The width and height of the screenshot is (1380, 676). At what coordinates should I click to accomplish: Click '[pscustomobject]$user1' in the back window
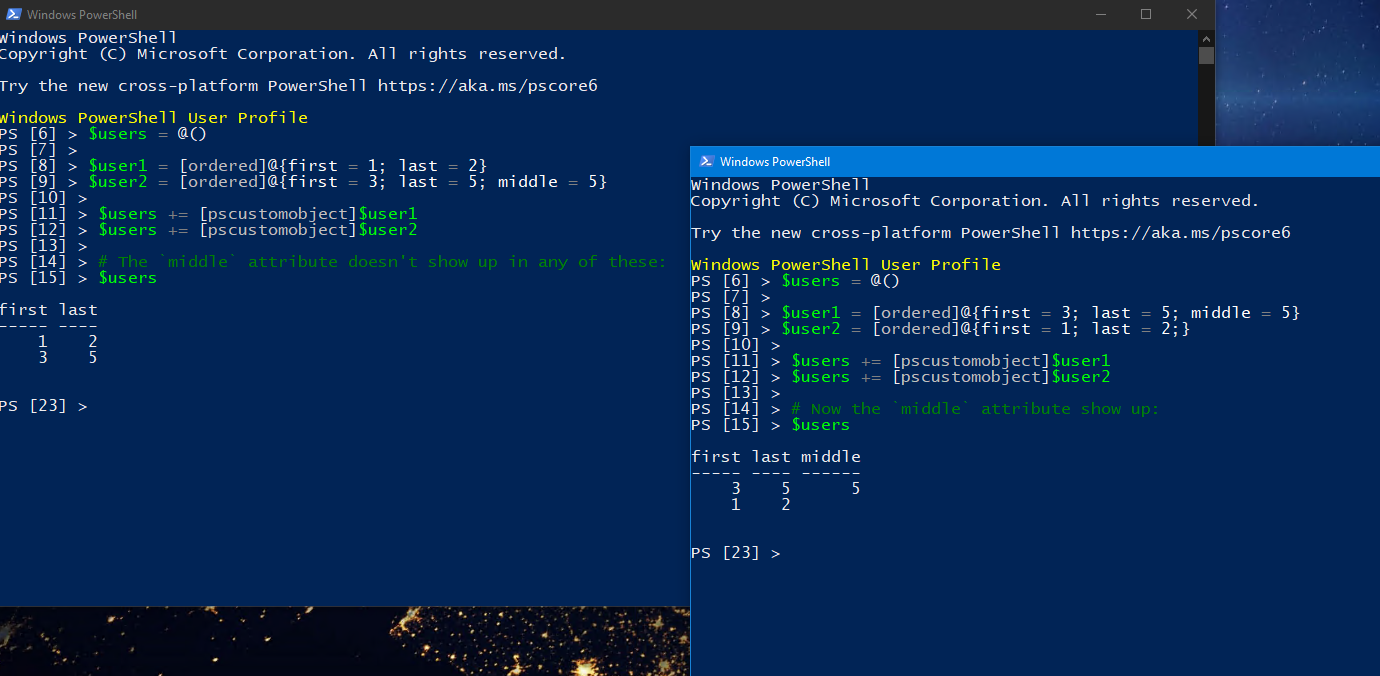click(x=308, y=214)
